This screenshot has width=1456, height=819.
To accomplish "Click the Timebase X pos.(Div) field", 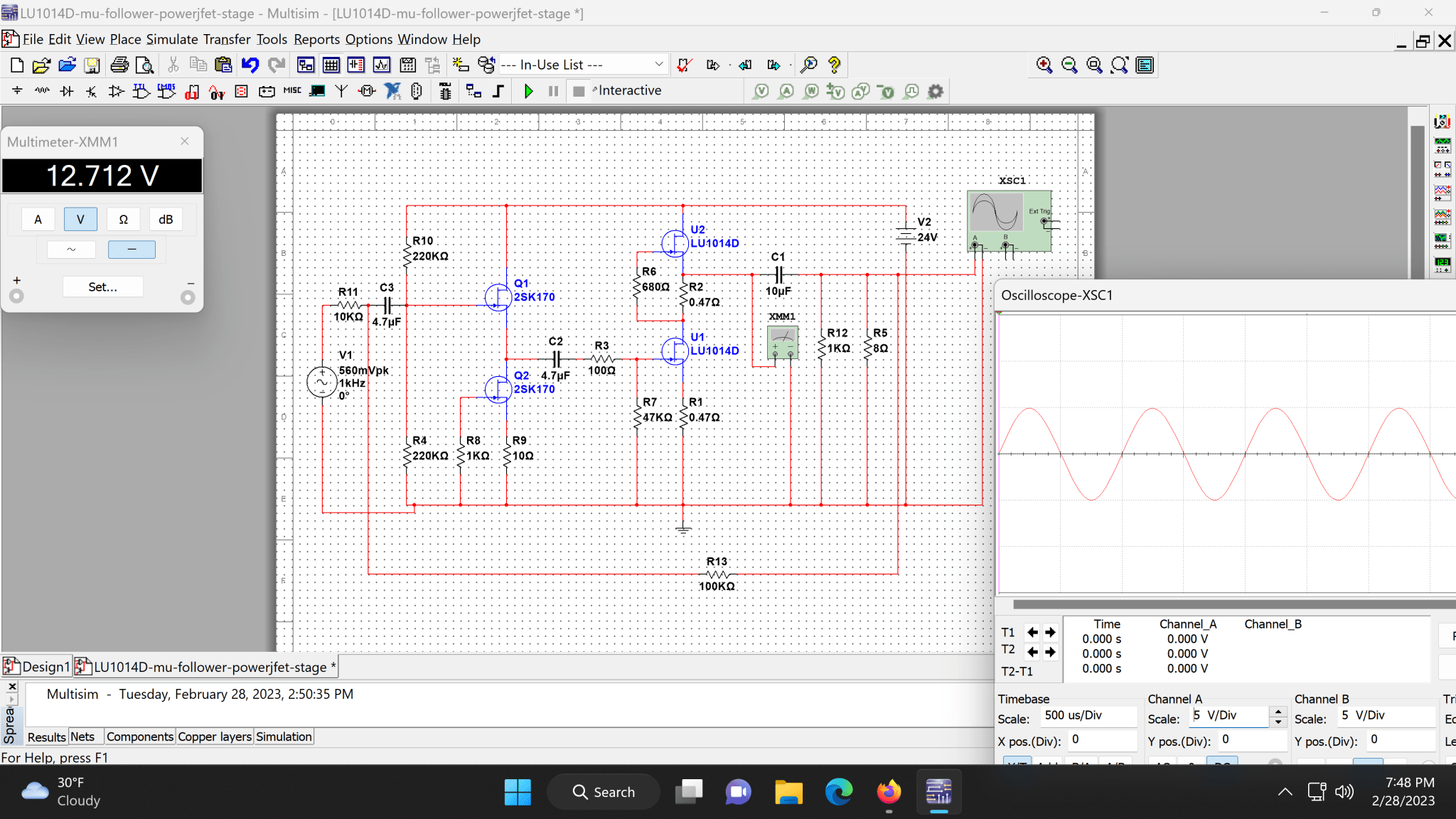I will pos(1102,740).
